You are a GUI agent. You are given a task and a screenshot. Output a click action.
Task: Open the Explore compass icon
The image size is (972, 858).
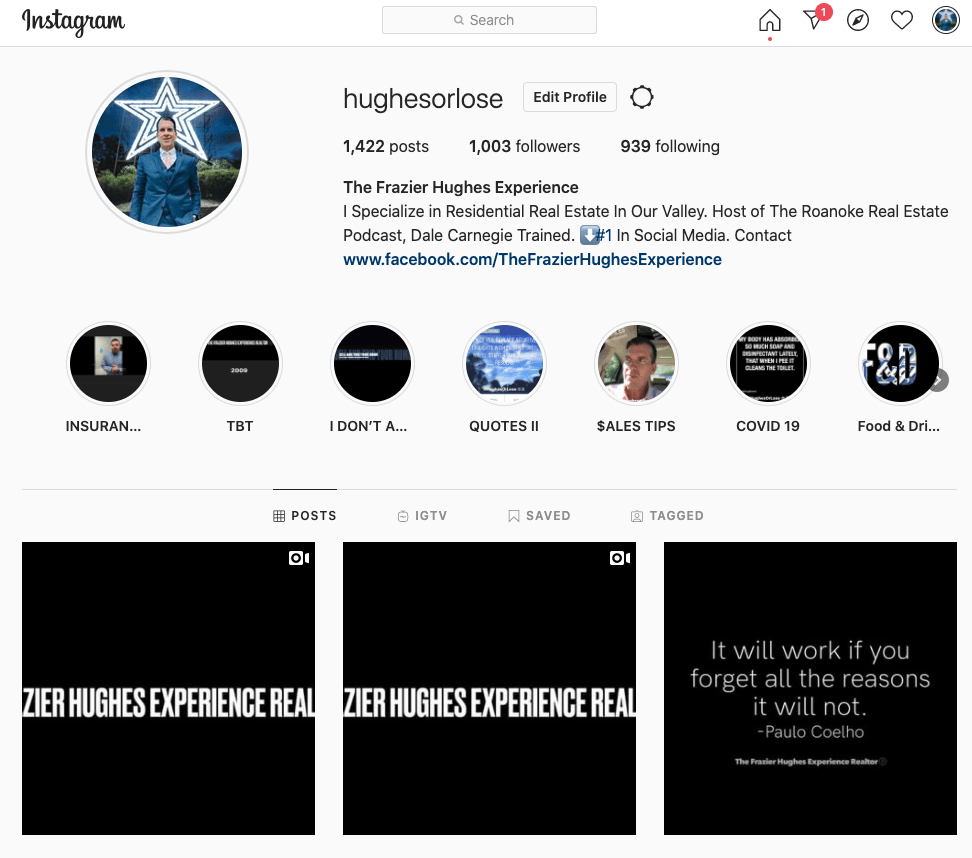click(x=858, y=21)
